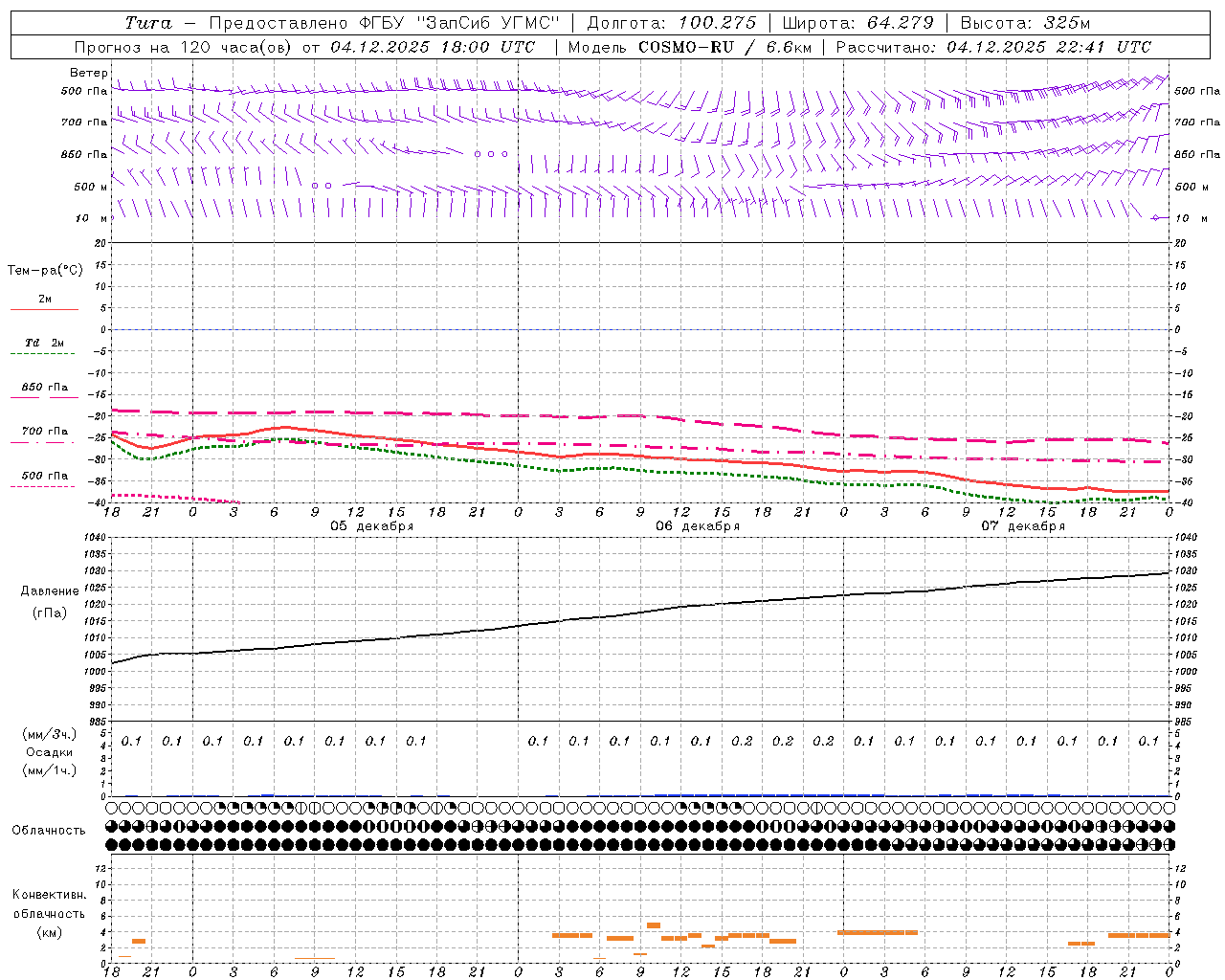Click the date label "06 декабря"

pos(698,526)
